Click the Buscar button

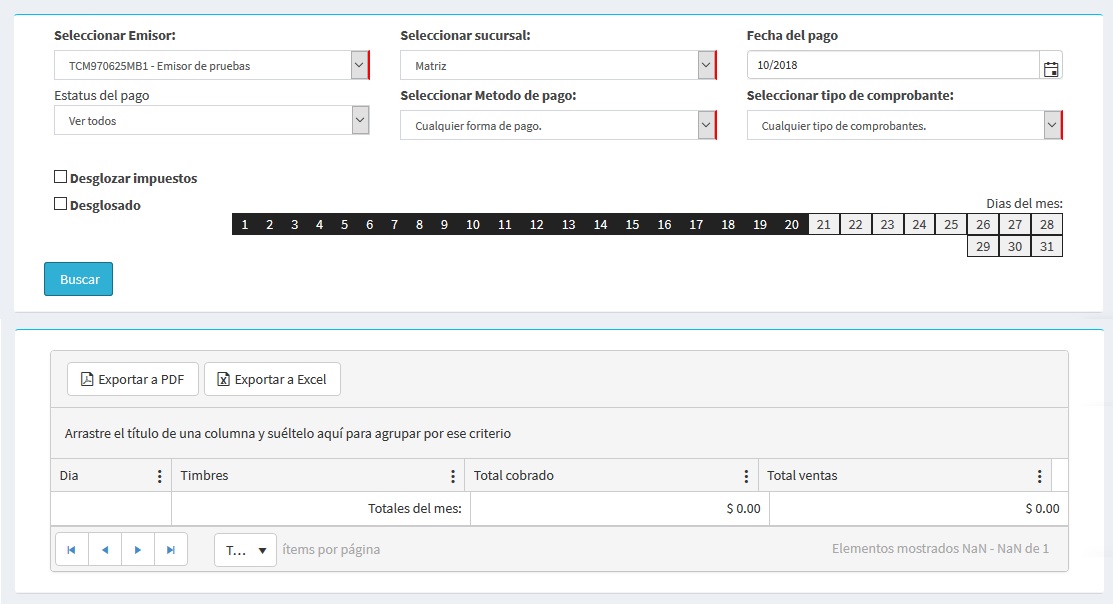(79, 279)
